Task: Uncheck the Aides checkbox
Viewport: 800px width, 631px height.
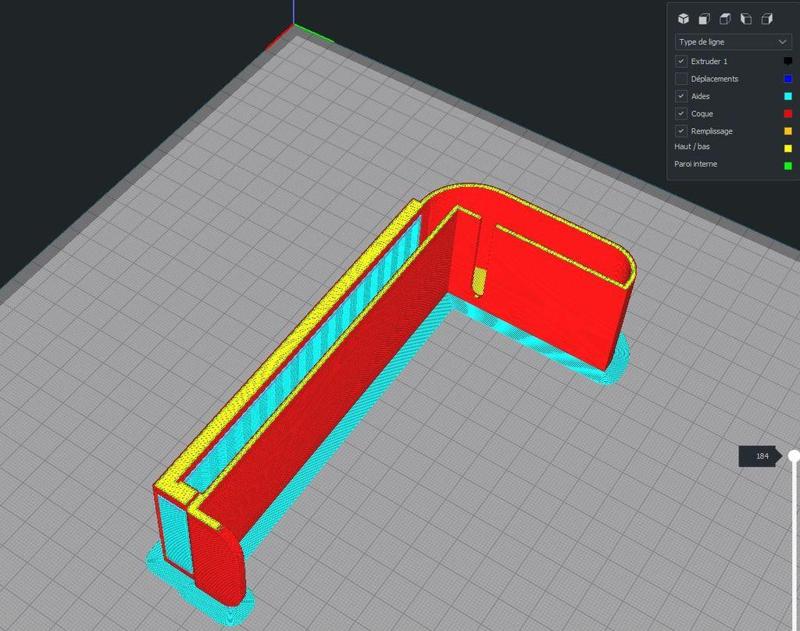Action: 681,96
